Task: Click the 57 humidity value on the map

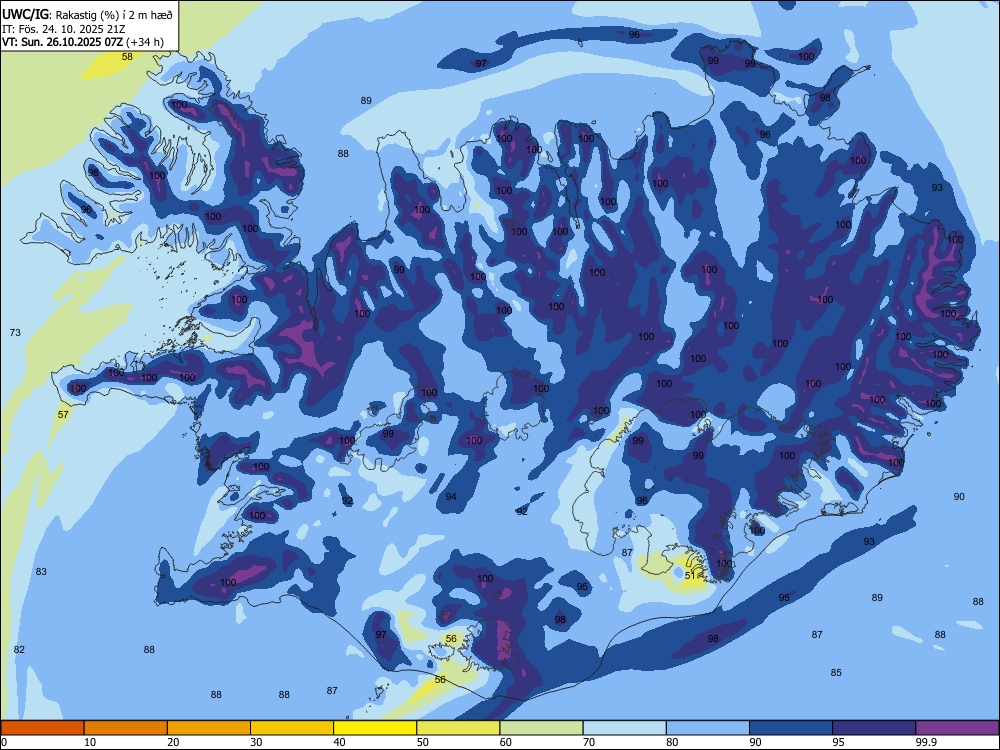Action: [x=63, y=415]
